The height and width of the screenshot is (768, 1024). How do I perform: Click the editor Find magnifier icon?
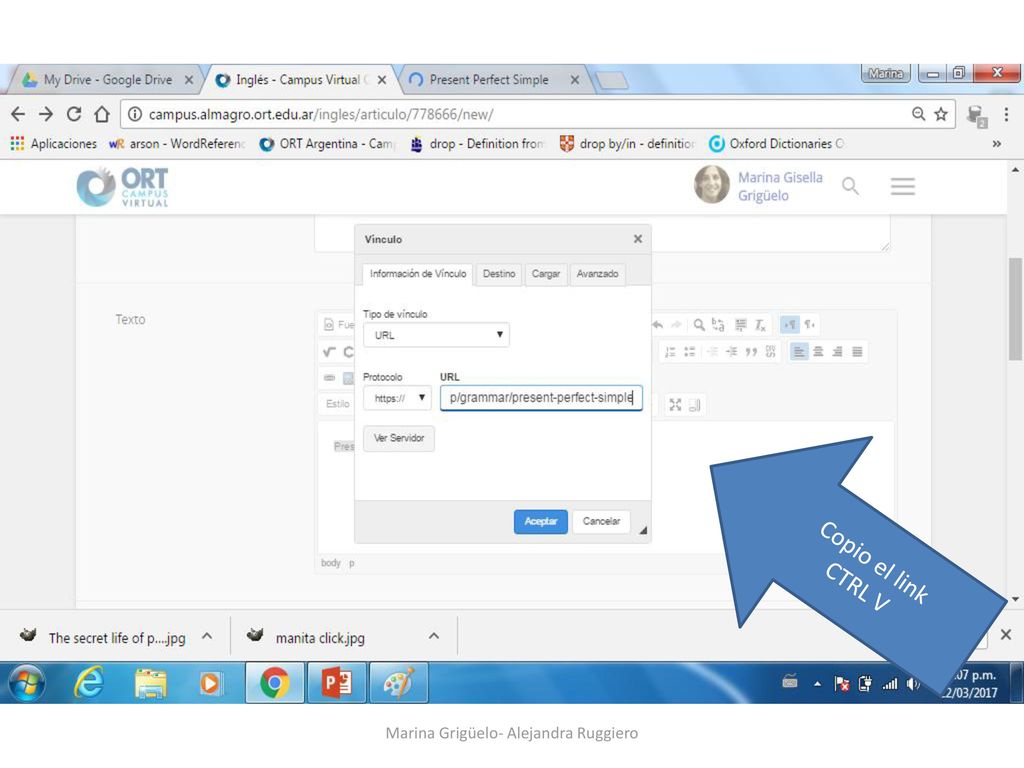click(699, 325)
